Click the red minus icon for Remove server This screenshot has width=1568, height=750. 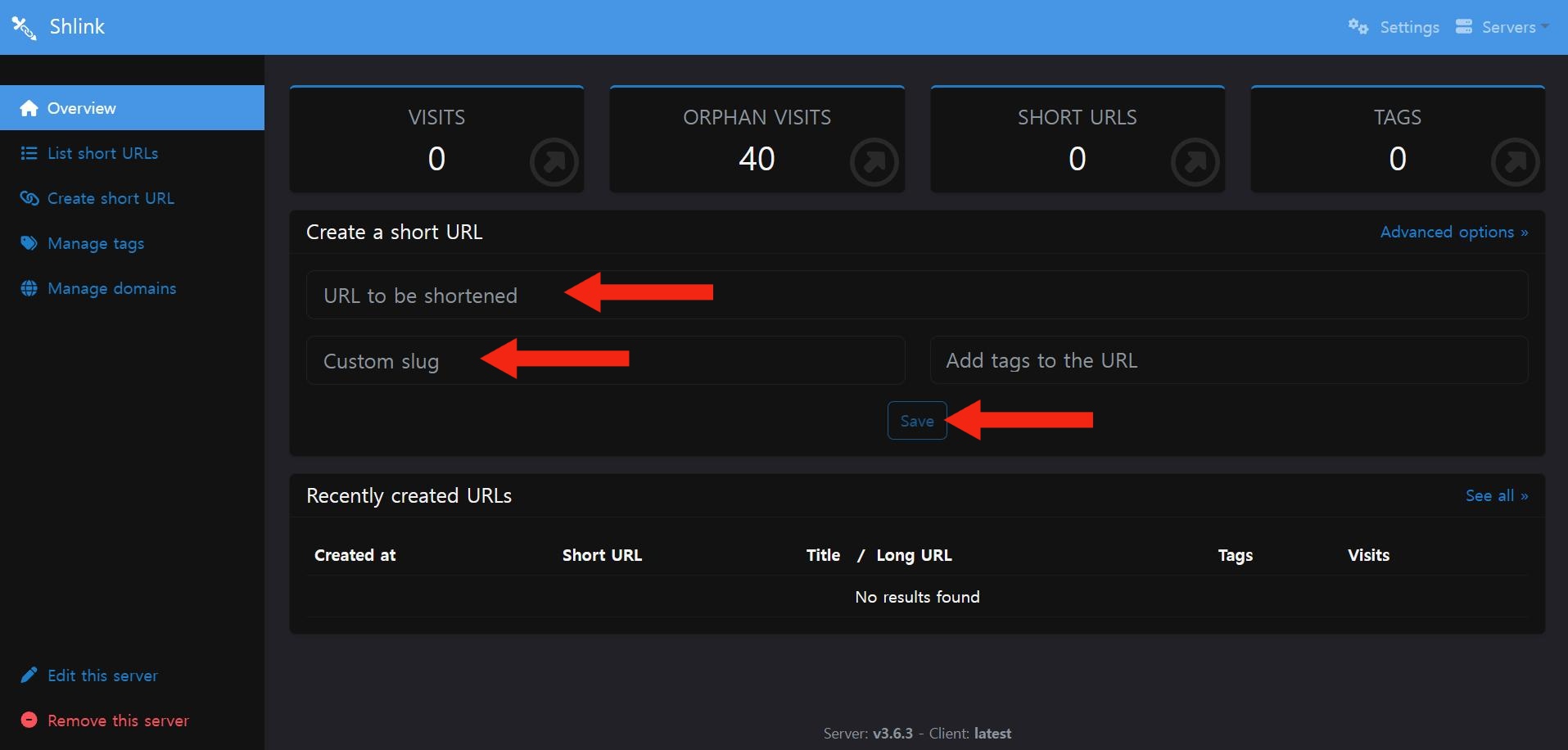(29, 721)
